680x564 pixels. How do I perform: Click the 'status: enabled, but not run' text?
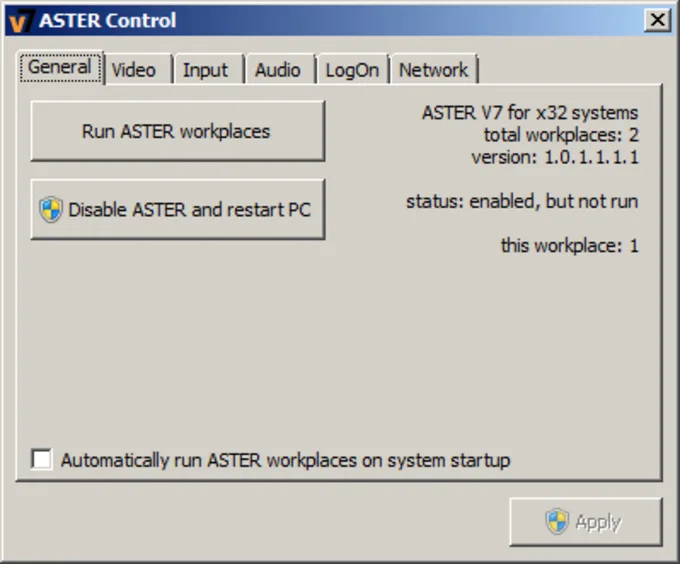click(x=522, y=202)
